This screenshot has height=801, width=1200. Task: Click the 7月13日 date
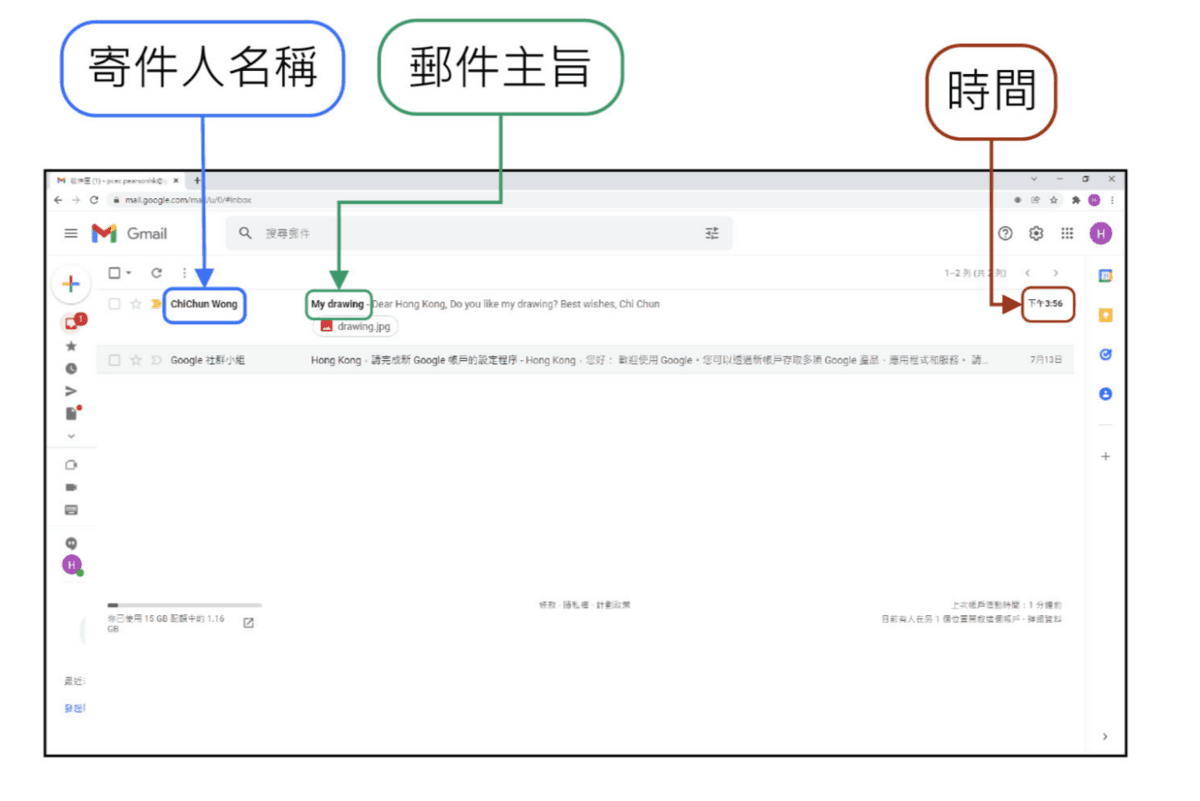1046,360
